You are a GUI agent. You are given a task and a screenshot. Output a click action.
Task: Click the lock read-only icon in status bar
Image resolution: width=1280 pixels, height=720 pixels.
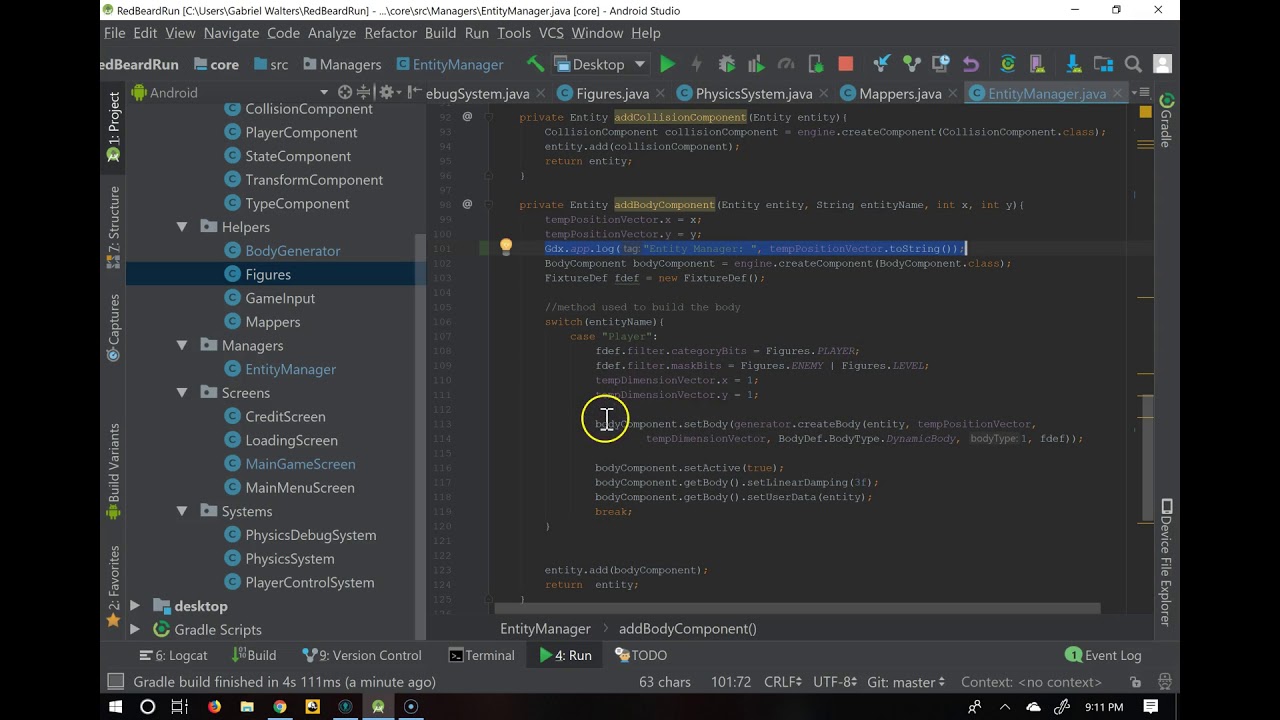1136,682
